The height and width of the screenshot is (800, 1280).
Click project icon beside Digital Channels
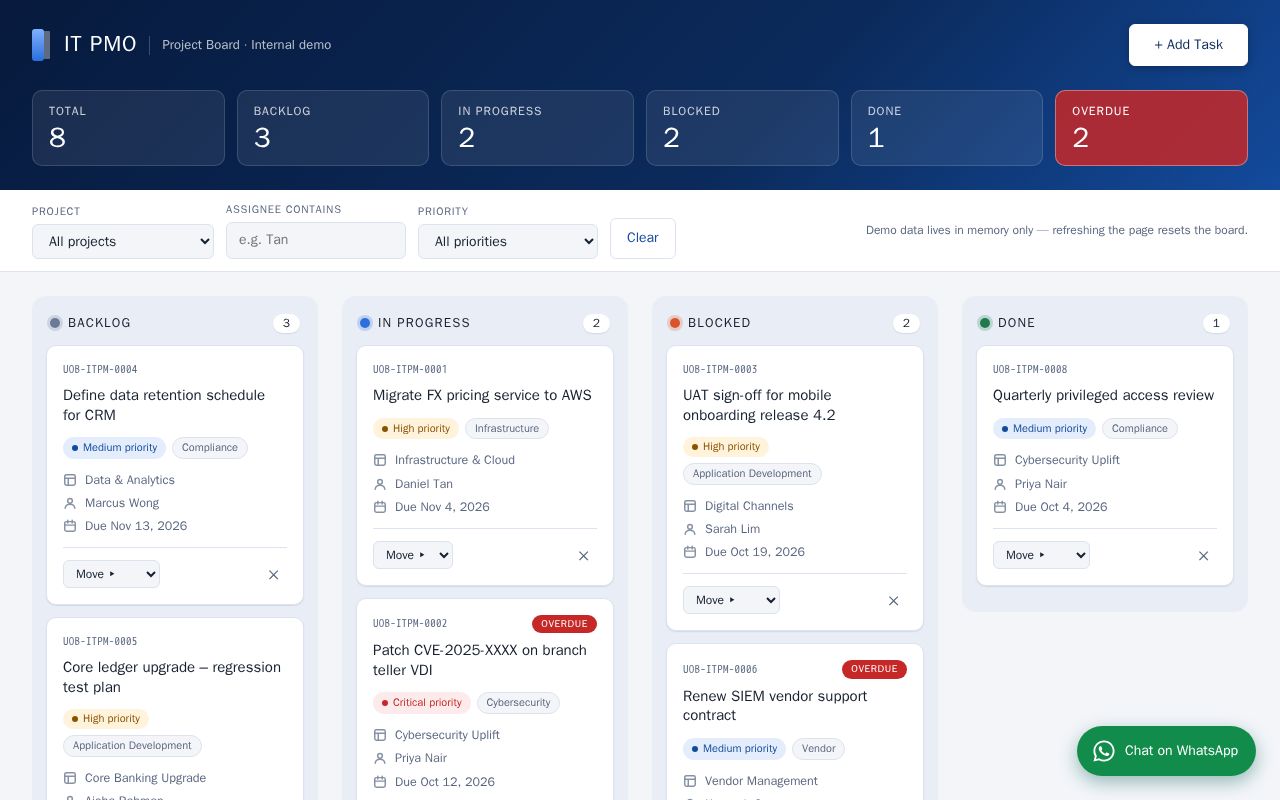pyautogui.click(x=690, y=506)
